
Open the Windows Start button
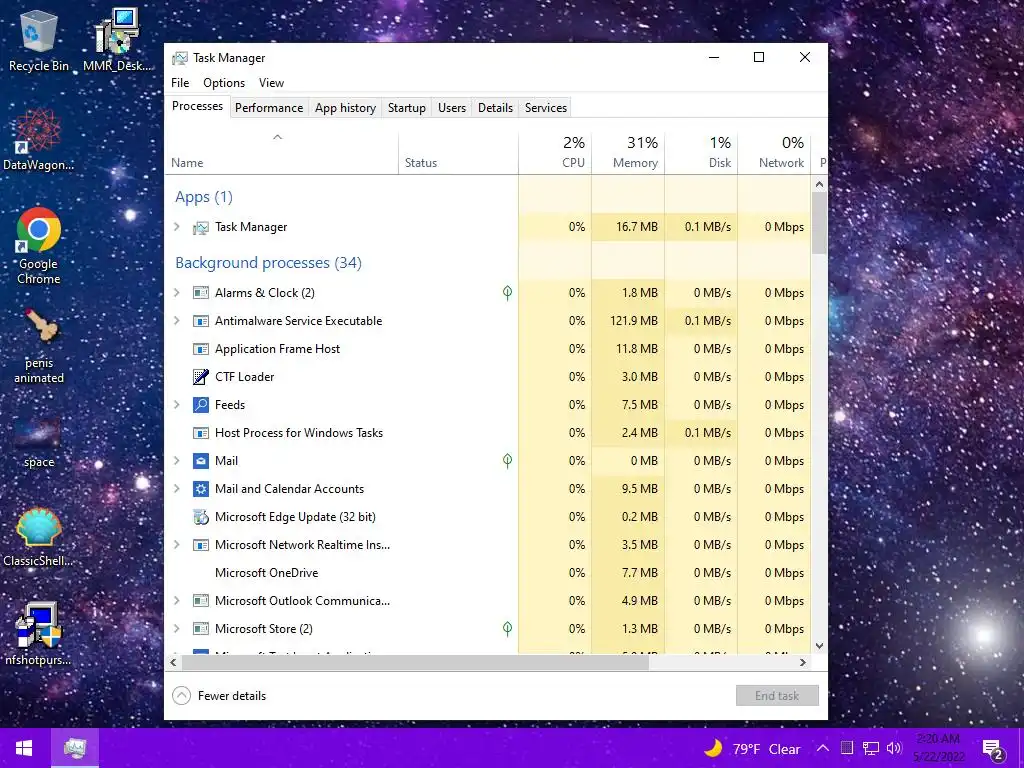point(24,748)
